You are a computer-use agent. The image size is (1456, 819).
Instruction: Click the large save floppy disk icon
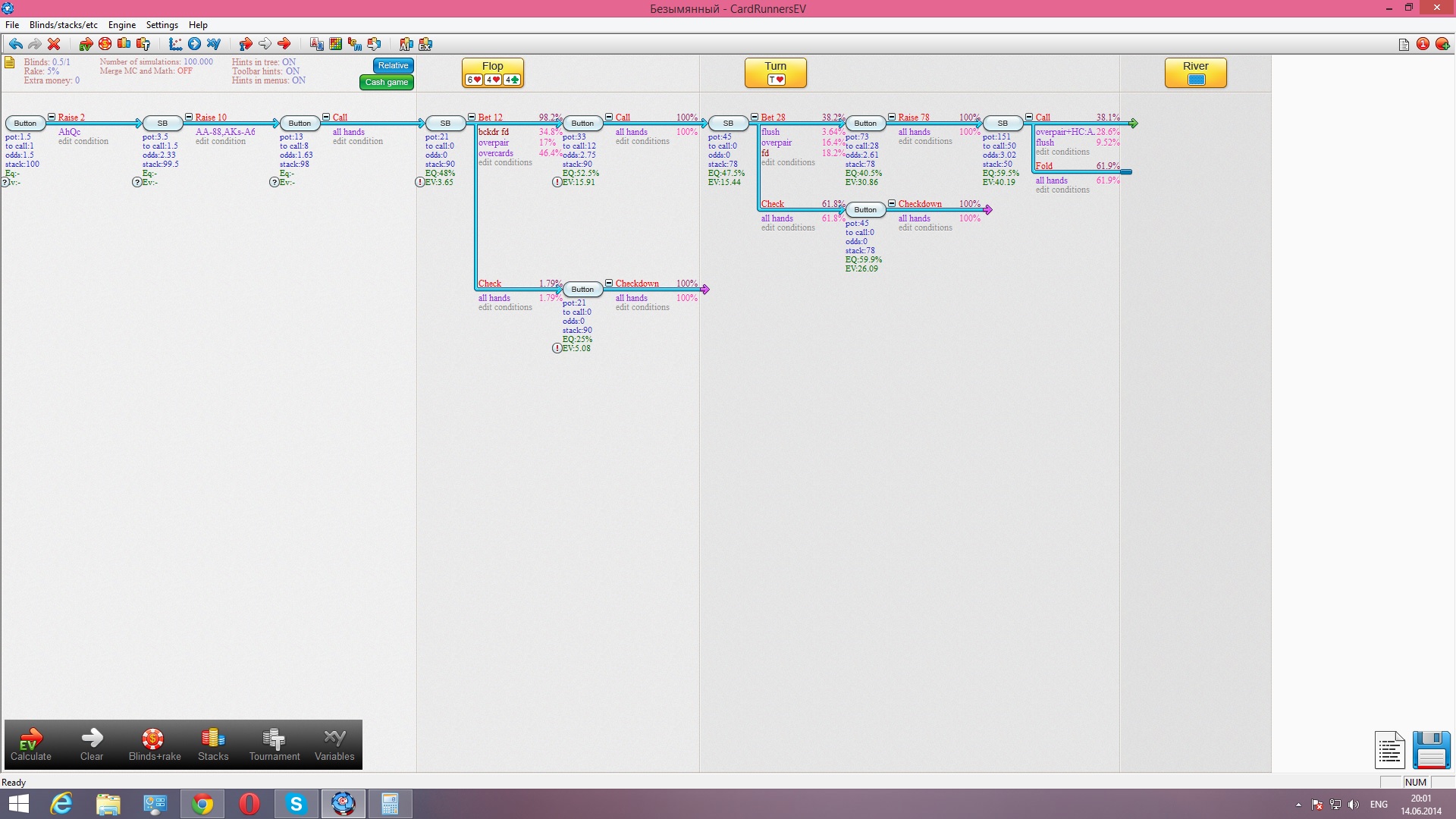tap(1431, 749)
